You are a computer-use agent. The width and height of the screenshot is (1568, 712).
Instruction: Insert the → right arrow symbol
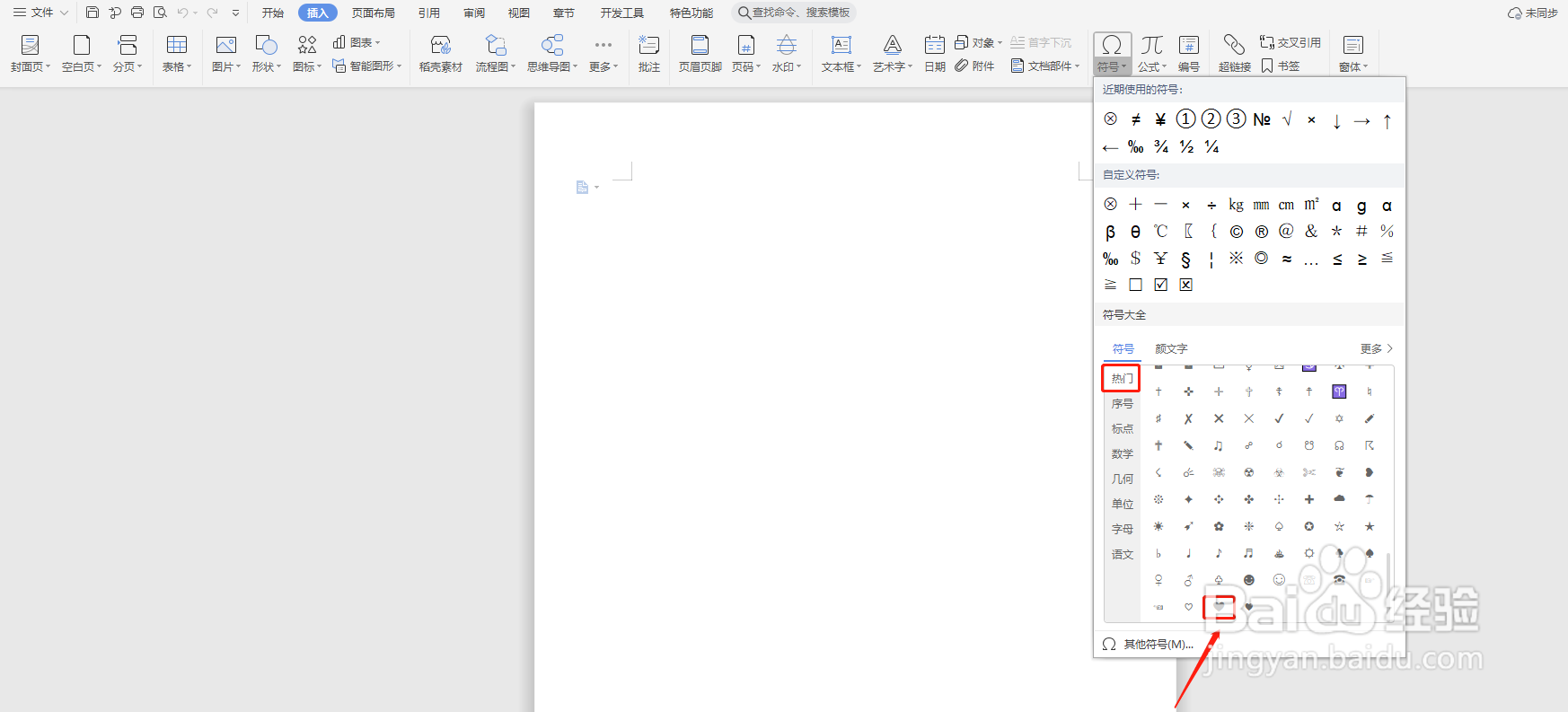(1361, 120)
